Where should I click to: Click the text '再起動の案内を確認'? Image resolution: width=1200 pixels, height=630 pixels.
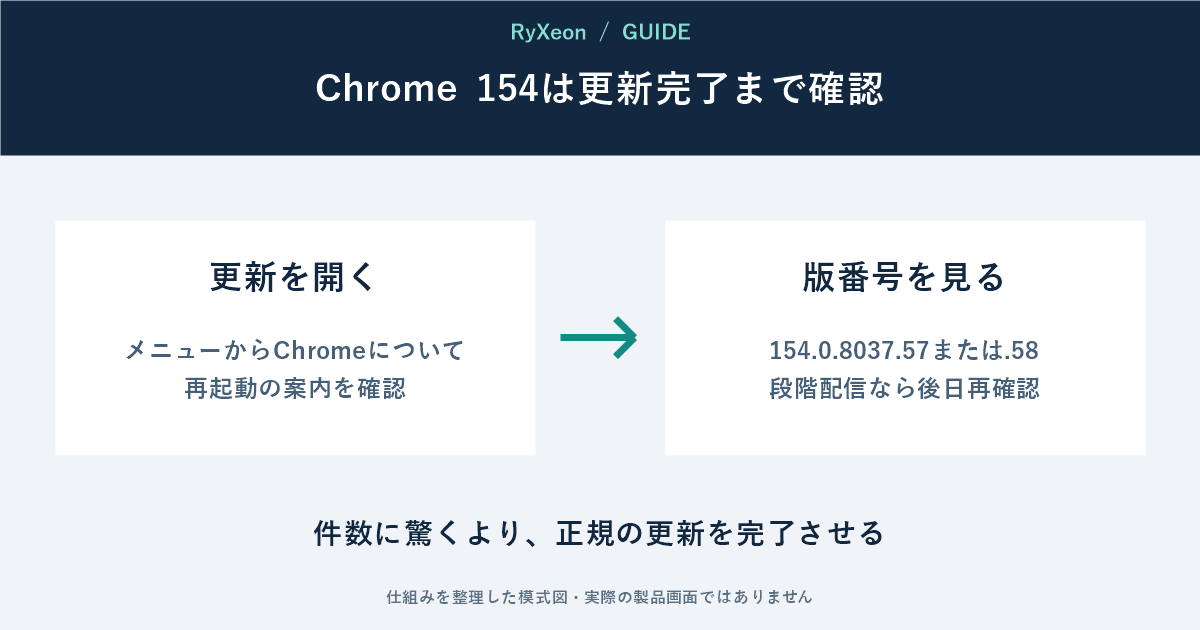click(295, 388)
